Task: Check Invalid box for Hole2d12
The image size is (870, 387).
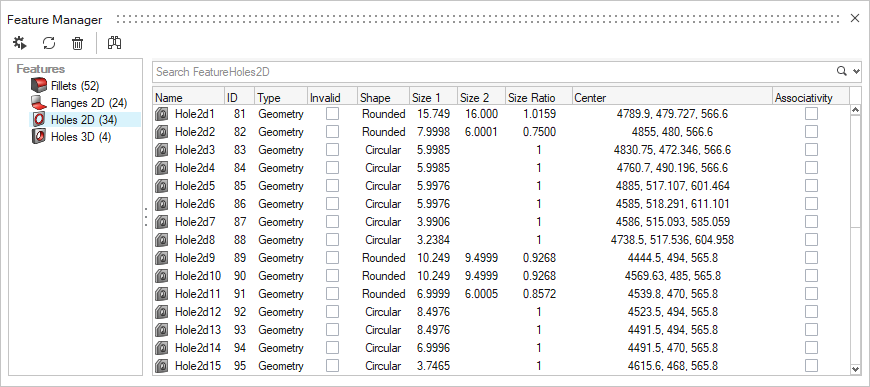Action: 332,312
